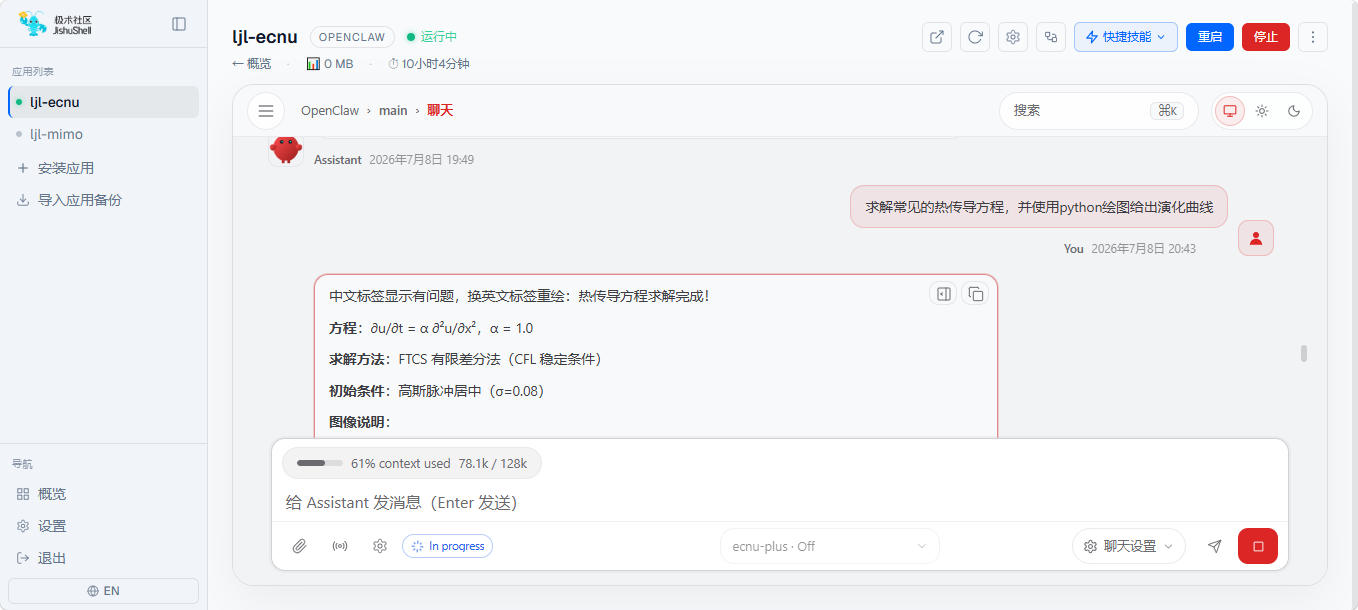Click the user message about 热传导方程
This screenshot has width=1358, height=610.
[1039, 207]
